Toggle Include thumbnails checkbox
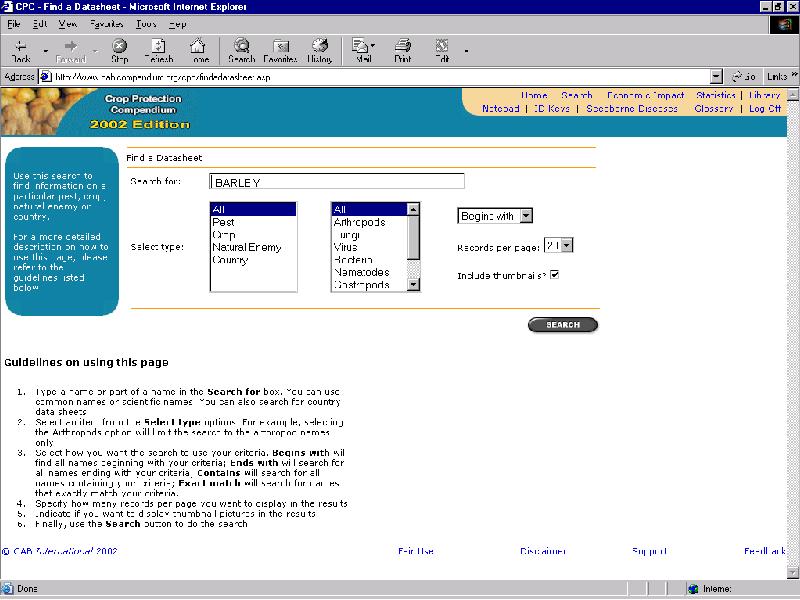Viewport: 800px width, 600px height. tap(555, 274)
